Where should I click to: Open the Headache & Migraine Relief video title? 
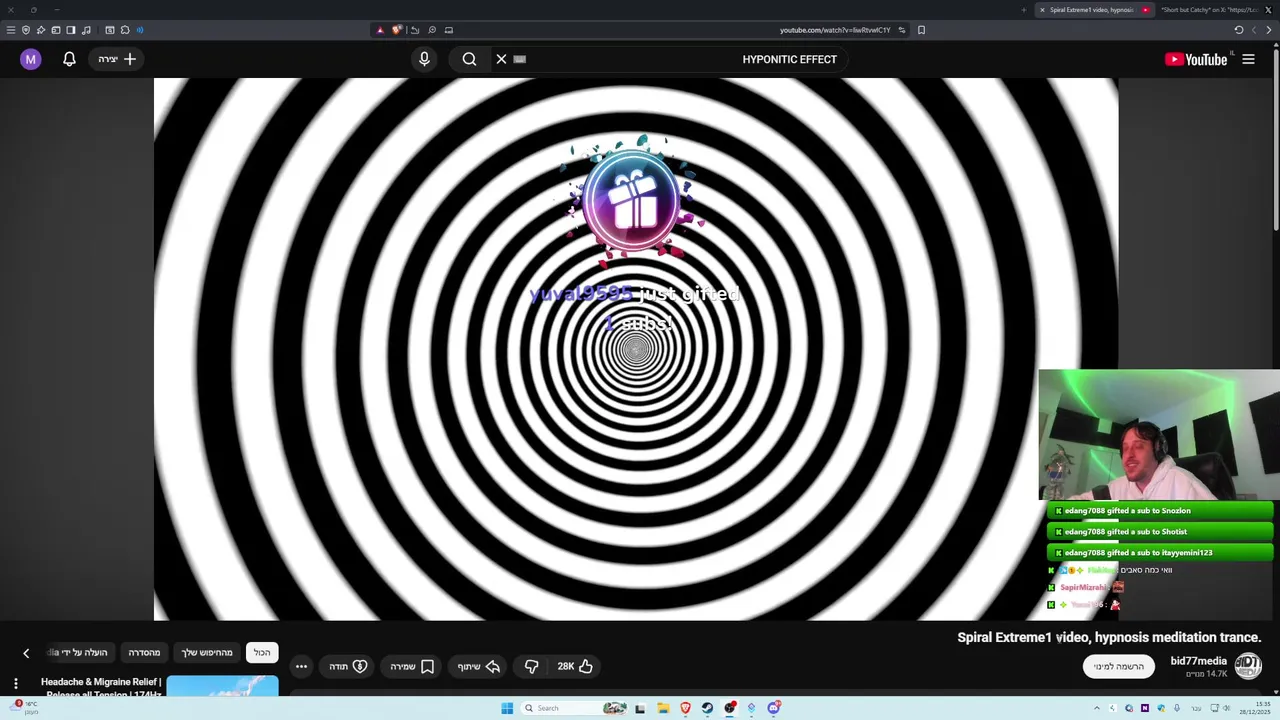100,688
